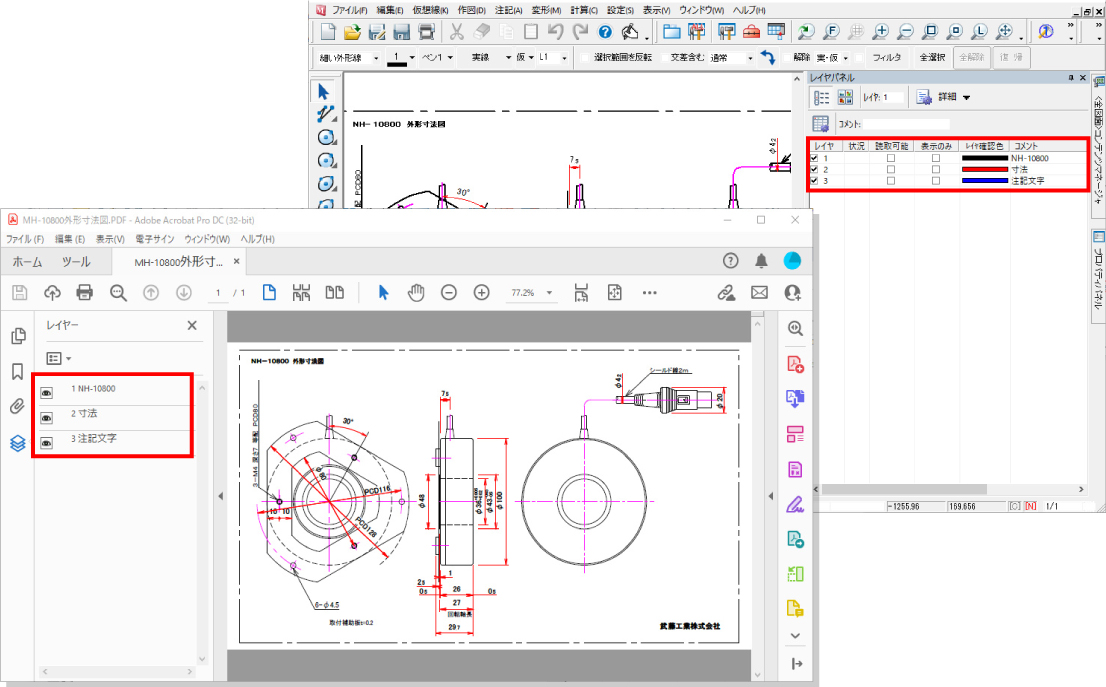Enable 表示のみ checkbox for layer 1

[936, 158]
